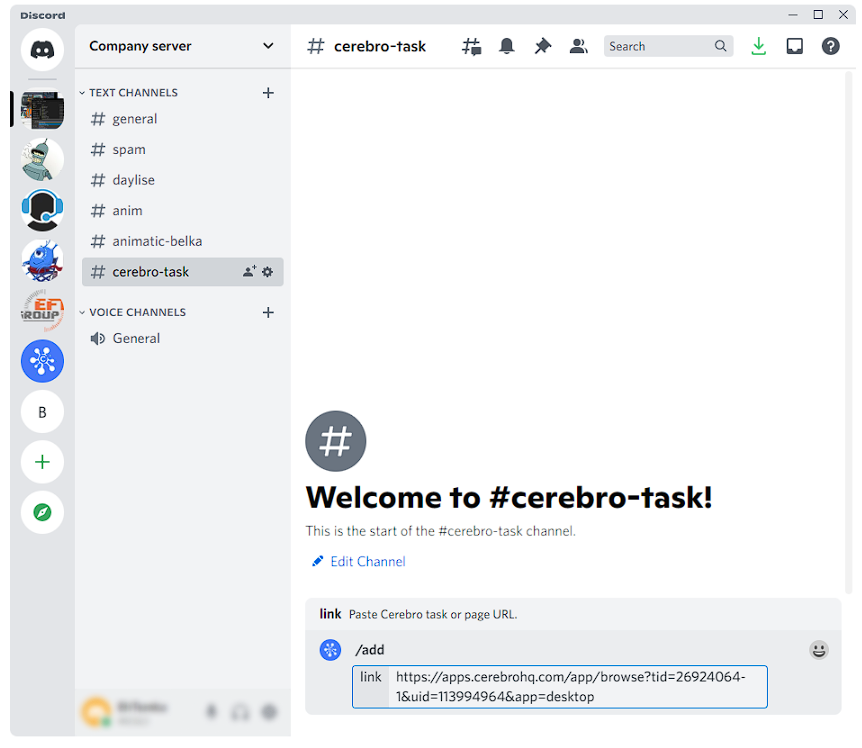Open Discord help
The height and width of the screenshot is (748, 862).
pos(831,46)
